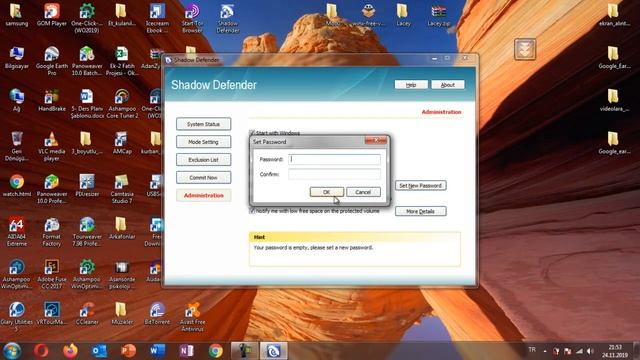640x360 pixels.
Task: Open the samsung folder on desktop
Action: click(16, 15)
